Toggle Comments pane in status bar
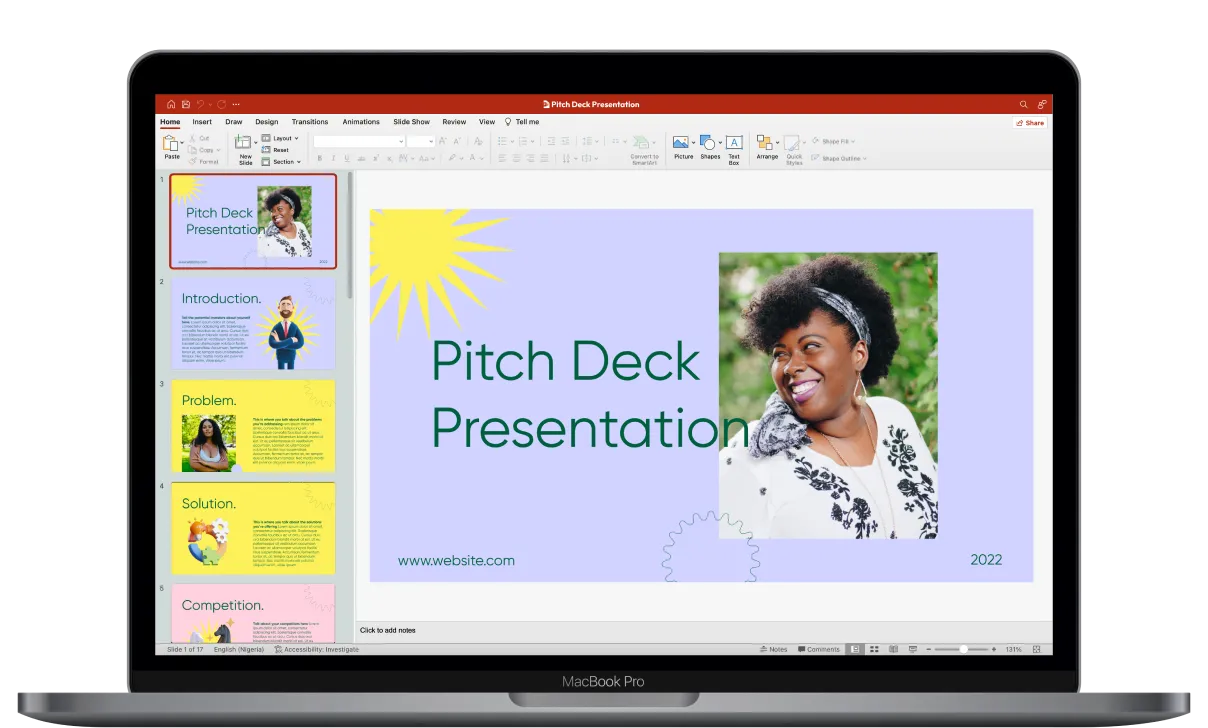This screenshot has width=1208, height=728. pyautogui.click(x=819, y=649)
